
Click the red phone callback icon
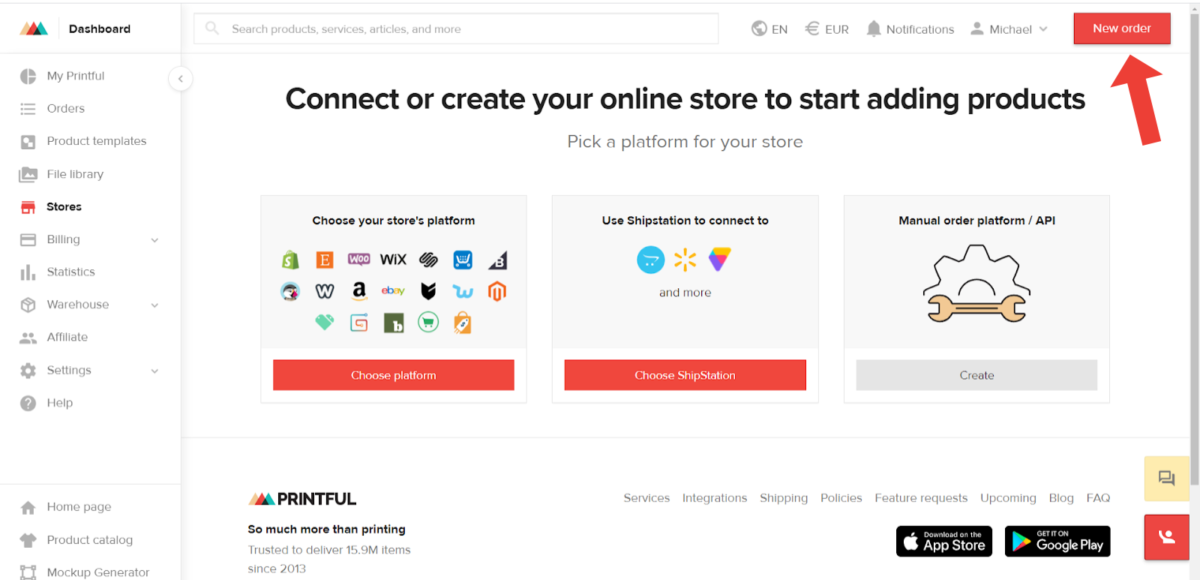click(x=1166, y=537)
